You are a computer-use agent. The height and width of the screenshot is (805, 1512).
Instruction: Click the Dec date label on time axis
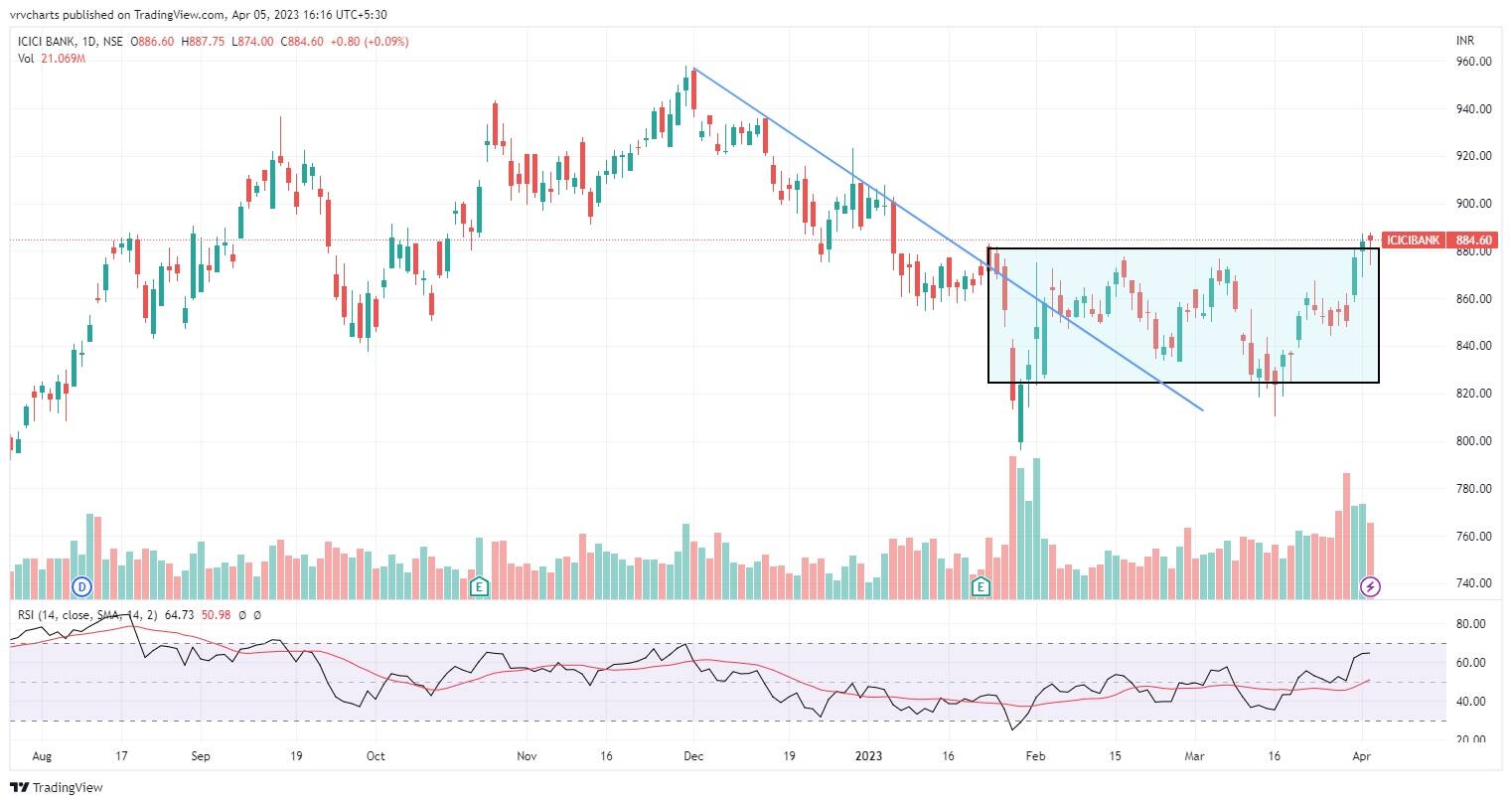click(693, 756)
